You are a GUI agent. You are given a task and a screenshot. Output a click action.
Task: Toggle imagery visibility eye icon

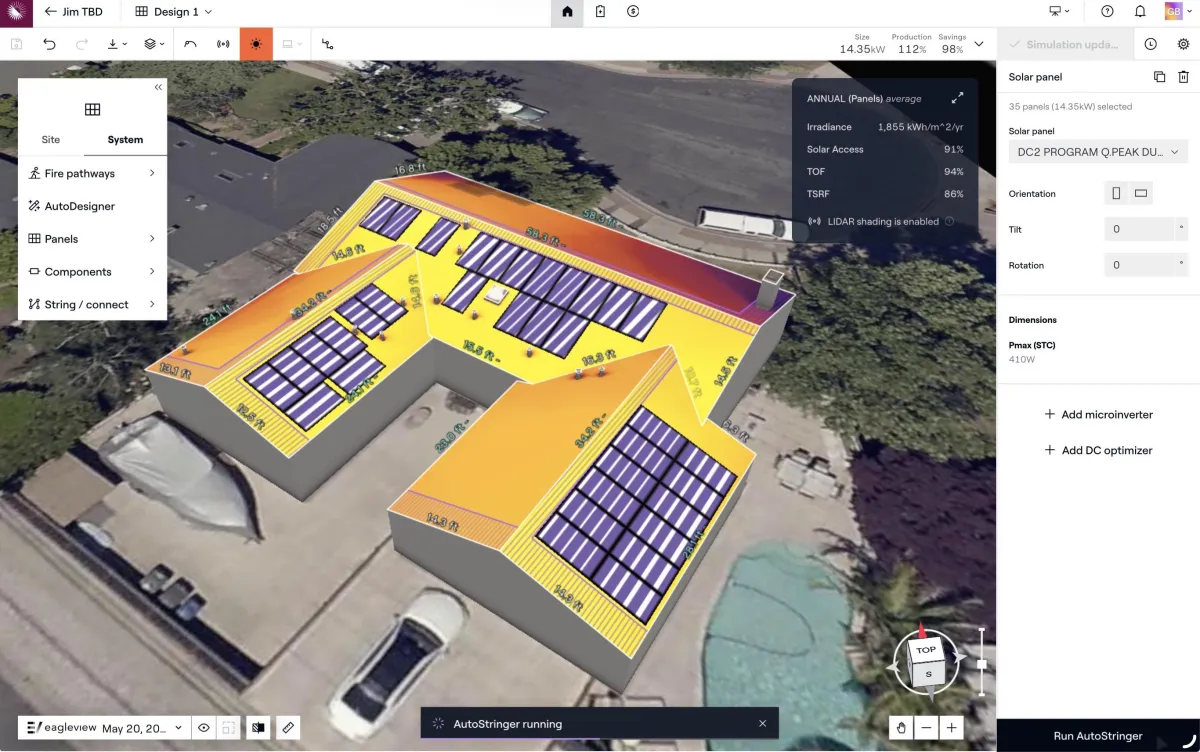(x=204, y=728)
